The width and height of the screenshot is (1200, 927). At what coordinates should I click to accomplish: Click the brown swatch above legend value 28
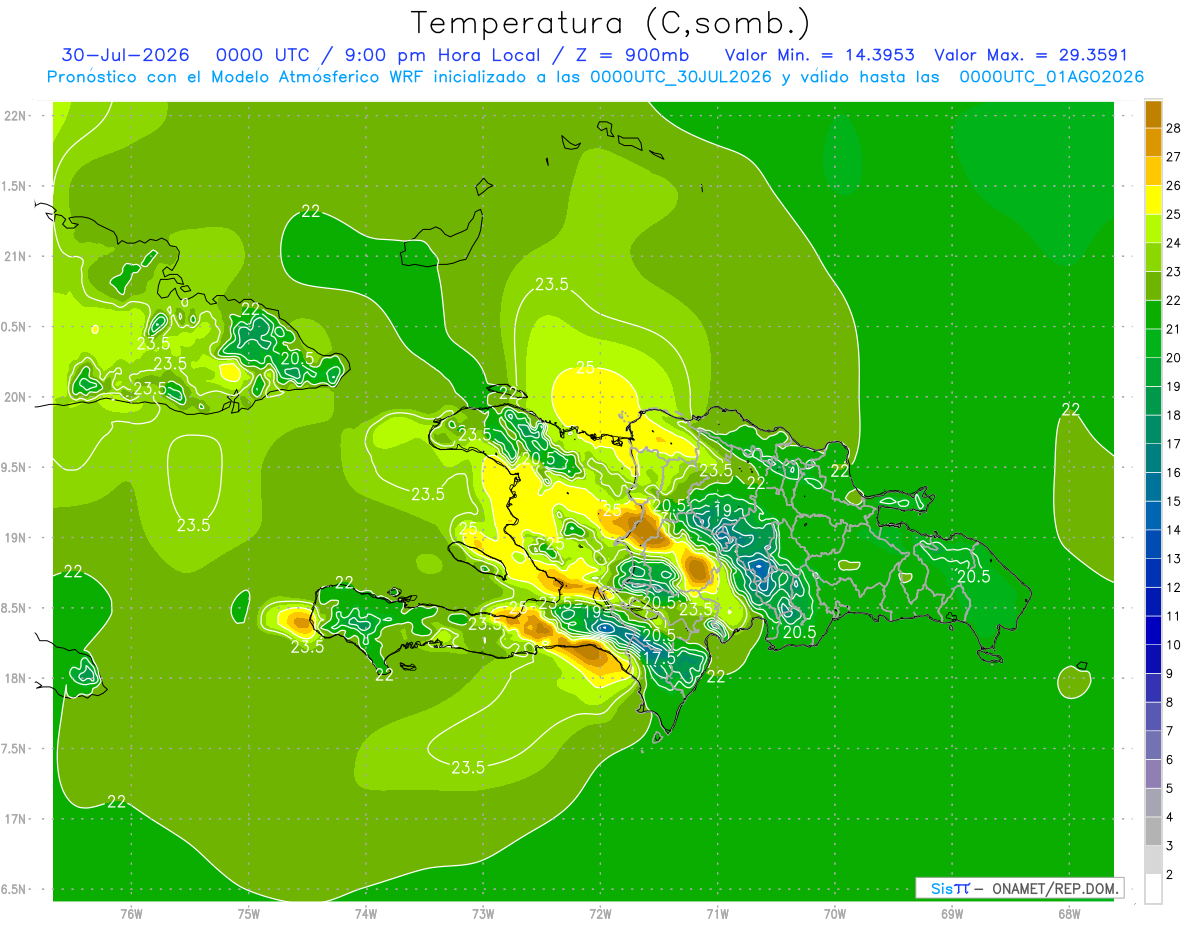(x=1153, y=113)
